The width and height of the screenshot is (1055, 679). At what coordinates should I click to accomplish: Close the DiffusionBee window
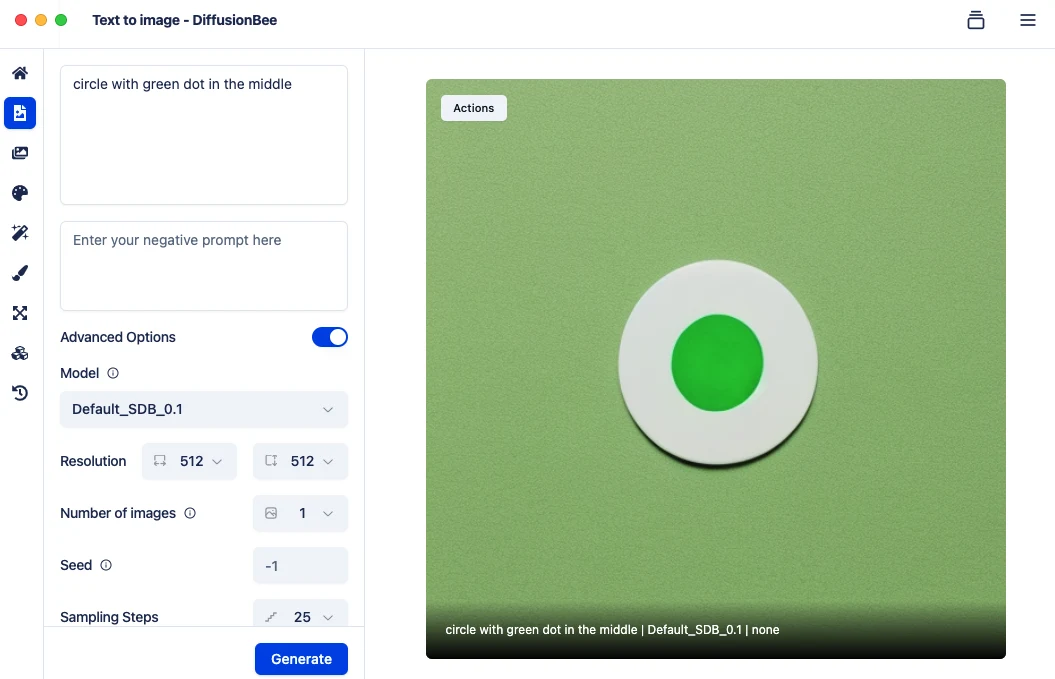click(21, 20)
